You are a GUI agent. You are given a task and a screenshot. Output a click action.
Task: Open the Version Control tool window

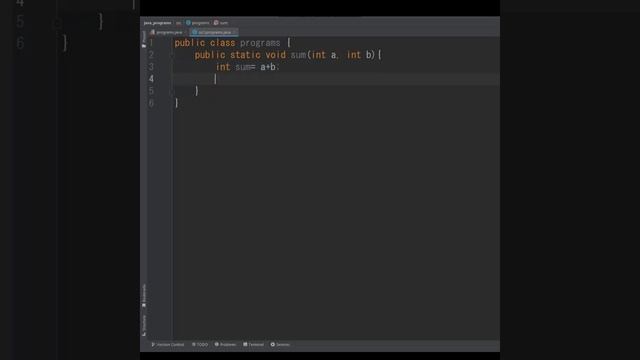click(x=168, y=344)
